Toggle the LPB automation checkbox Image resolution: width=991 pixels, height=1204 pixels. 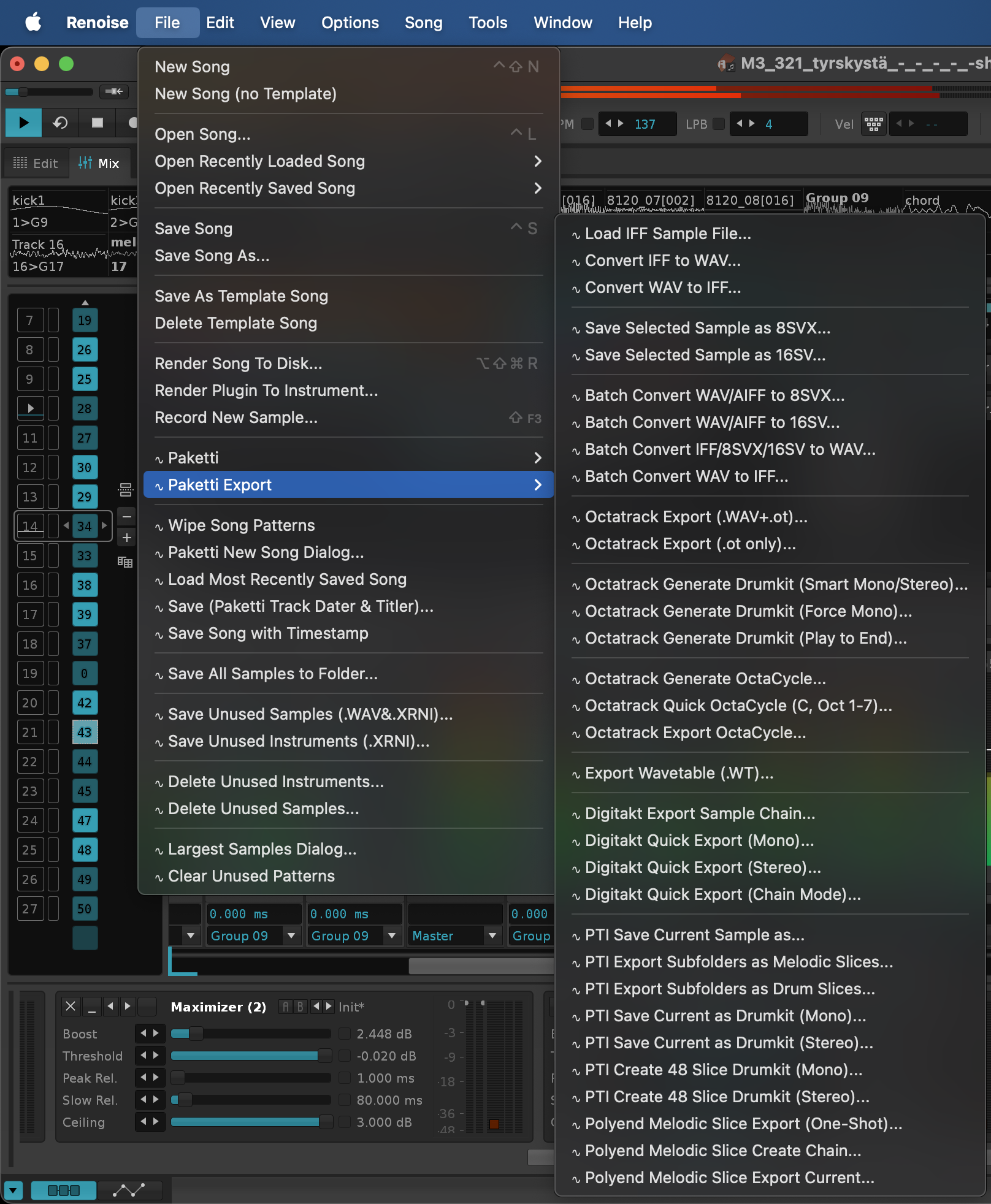click(719, 124)
